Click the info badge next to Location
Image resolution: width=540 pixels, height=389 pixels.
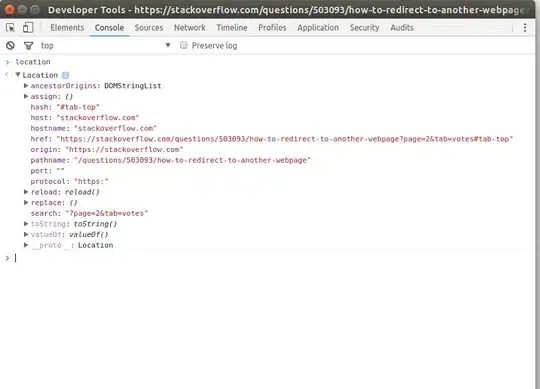pyautogui.click(x=65, y=75)
